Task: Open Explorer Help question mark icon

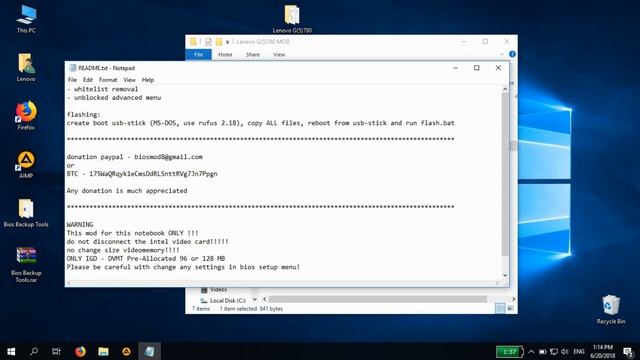Action: click(512, 54)
